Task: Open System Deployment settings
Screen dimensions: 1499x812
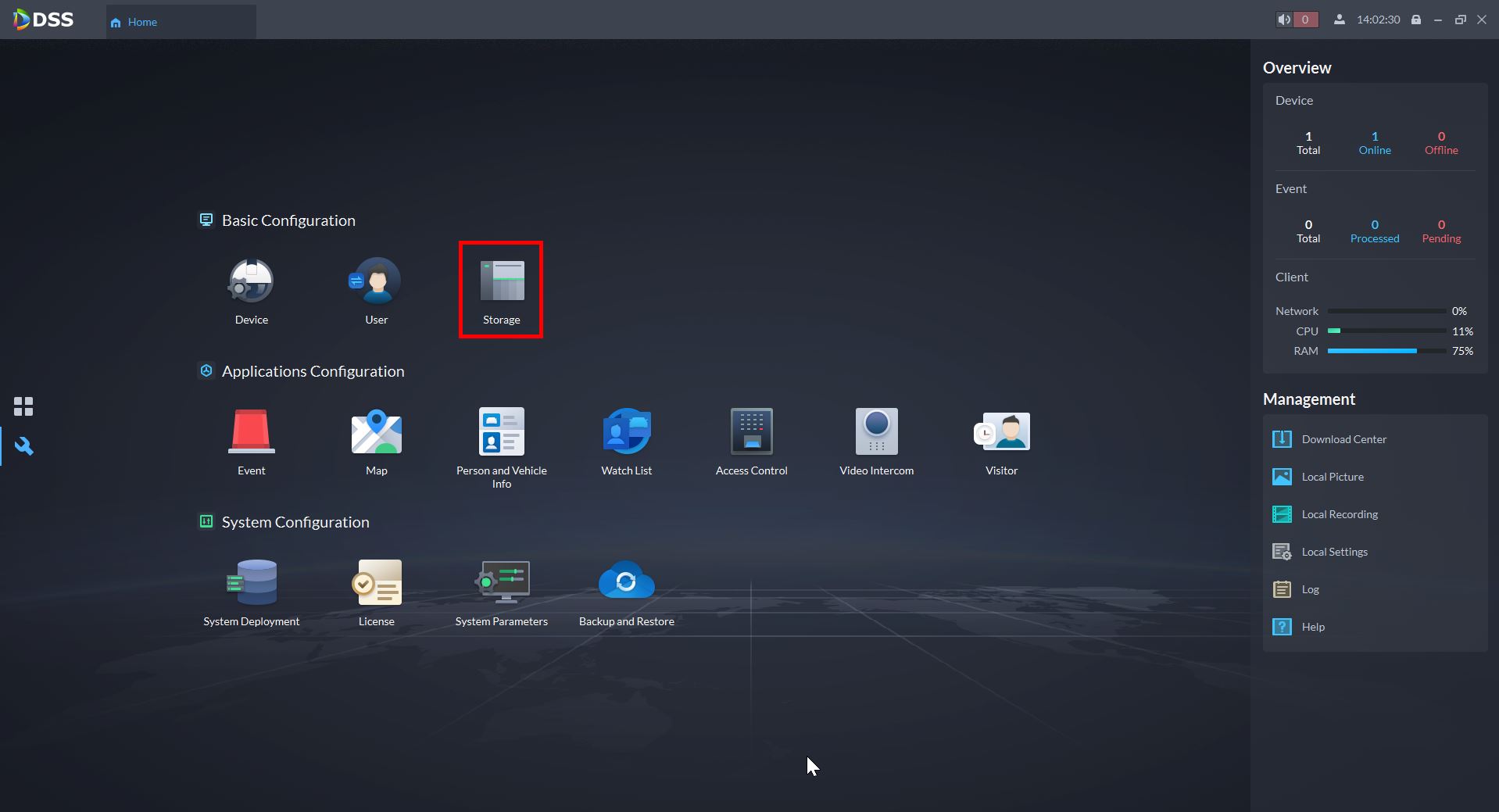Action: pyautogui.click(x=251, y=583)
